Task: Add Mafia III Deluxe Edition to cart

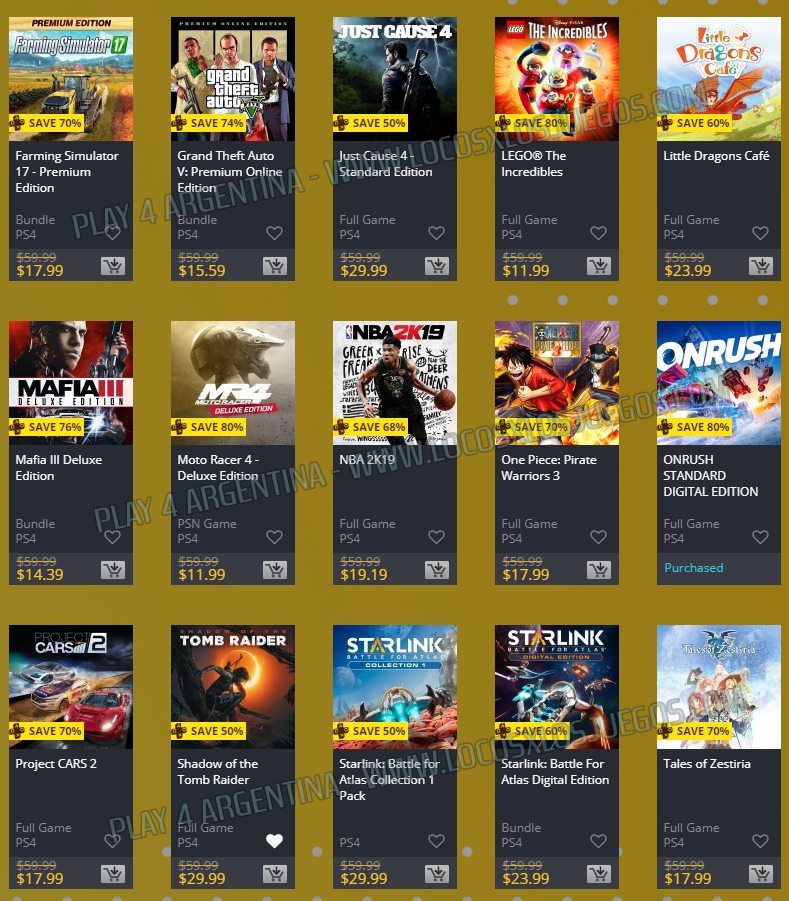Action: pos(113,570)
